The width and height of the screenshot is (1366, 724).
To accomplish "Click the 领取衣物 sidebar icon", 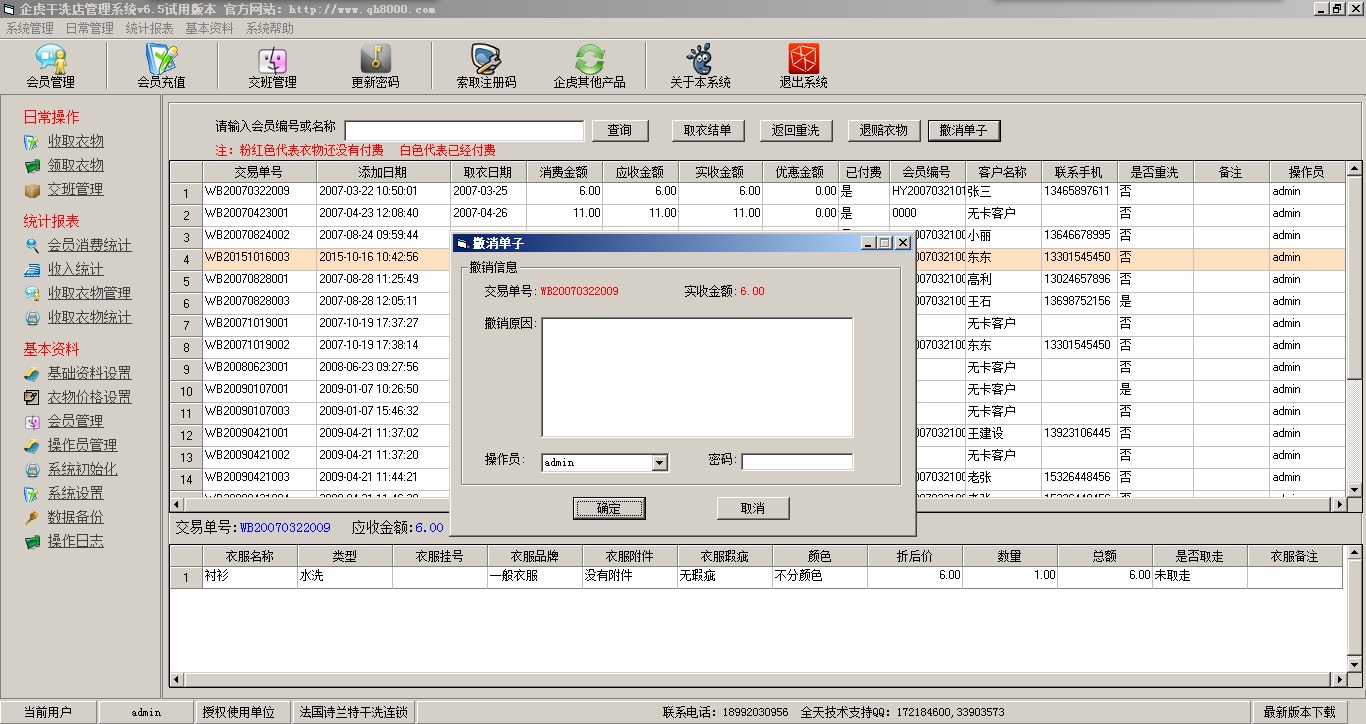I will pos(32,166).
